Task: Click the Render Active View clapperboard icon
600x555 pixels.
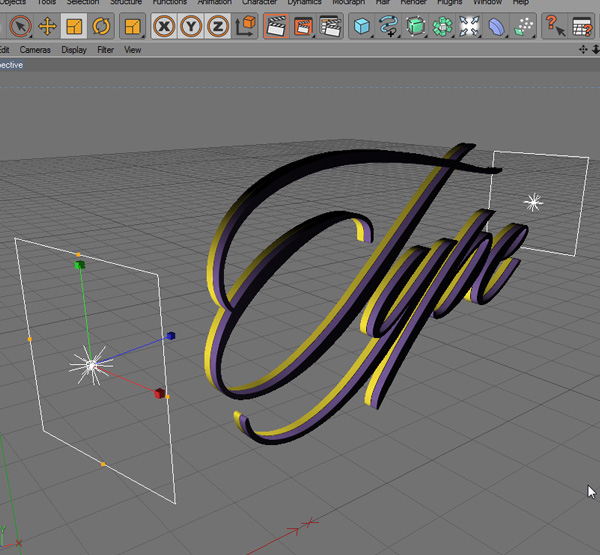Action: [x=277, y=27]
